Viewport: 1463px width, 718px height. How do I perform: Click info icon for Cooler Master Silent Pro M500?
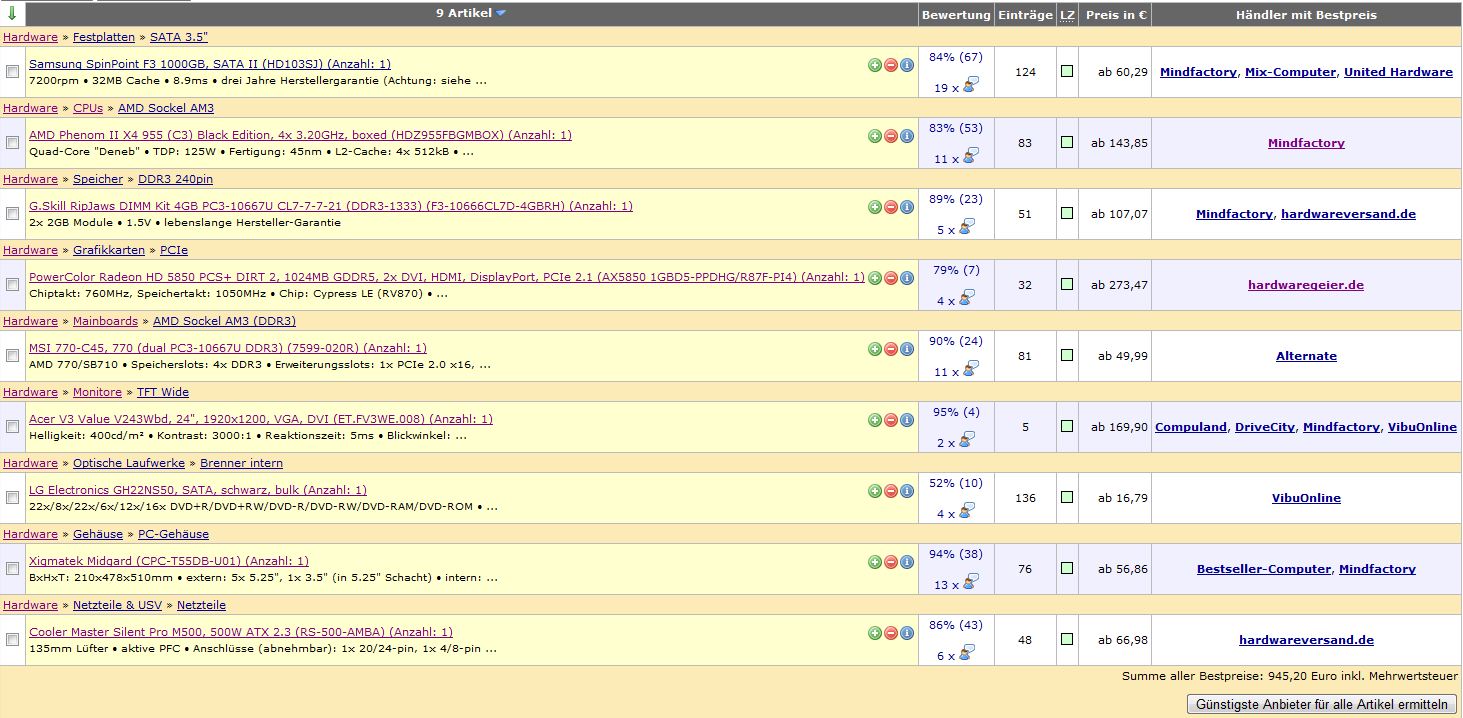(907, 633)
